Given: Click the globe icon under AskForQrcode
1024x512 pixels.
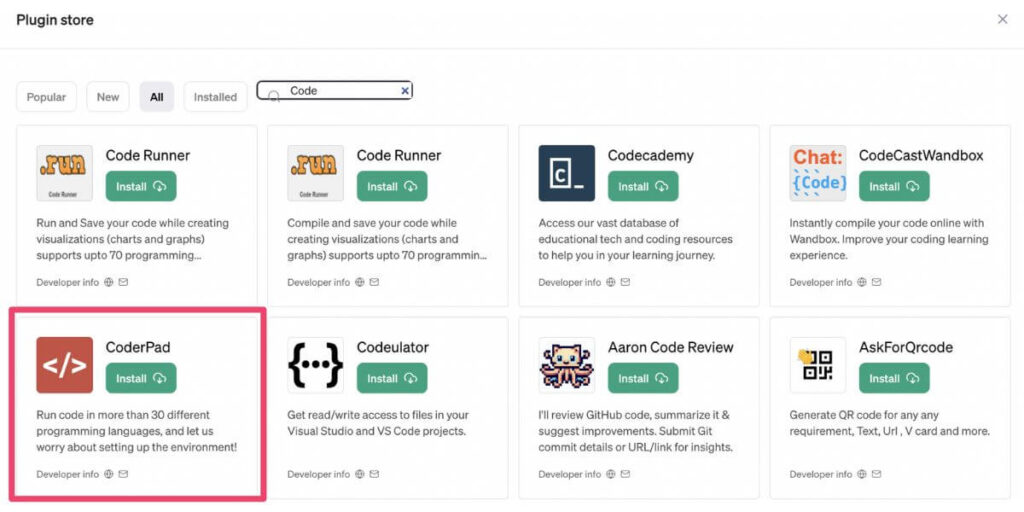Looking at the screenshot, I should point(862,474).
